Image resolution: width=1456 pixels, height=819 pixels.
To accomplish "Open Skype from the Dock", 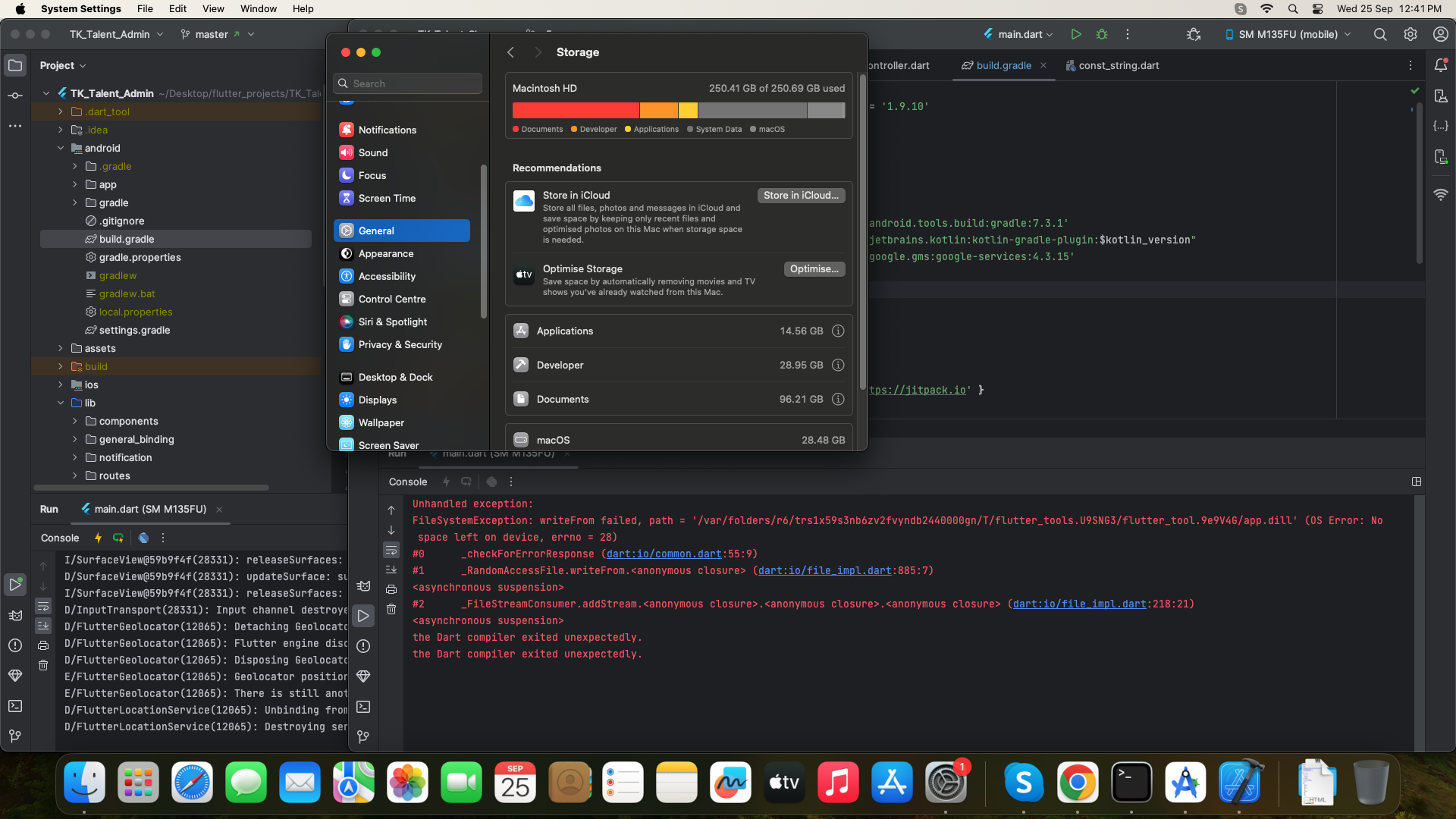I will (x=1024, y=782).
